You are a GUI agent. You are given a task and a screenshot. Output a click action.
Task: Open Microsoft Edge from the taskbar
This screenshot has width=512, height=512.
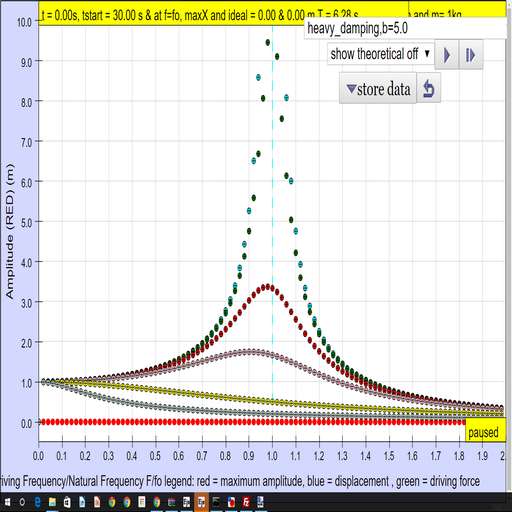(x=37, y=502)
